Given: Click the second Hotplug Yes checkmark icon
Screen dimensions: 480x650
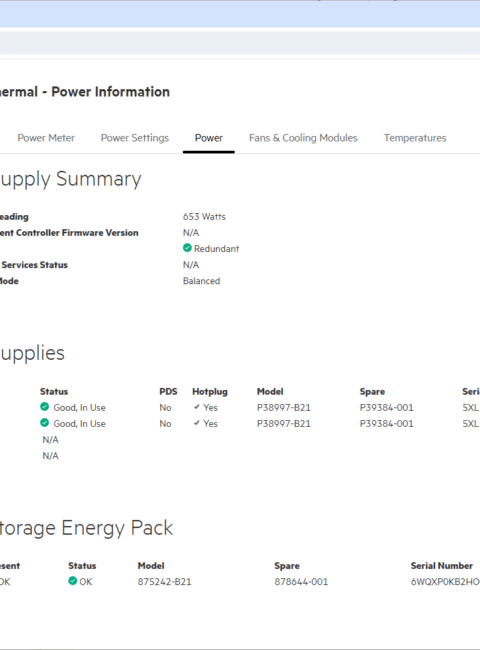Looking at the screenshot, I should (x=197, y=423).
